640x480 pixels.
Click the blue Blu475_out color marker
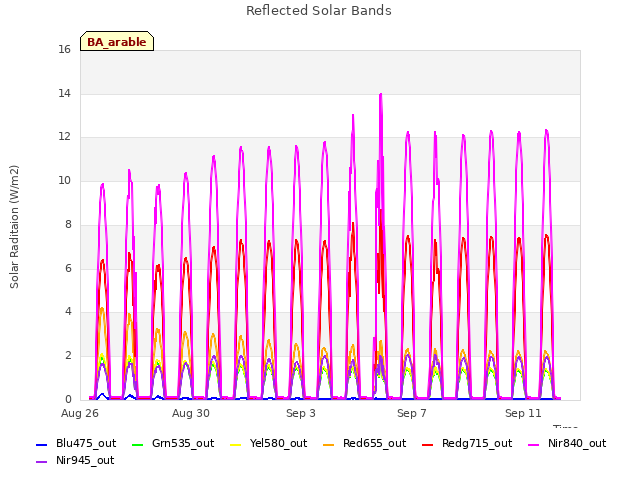(x=42, y=444)
